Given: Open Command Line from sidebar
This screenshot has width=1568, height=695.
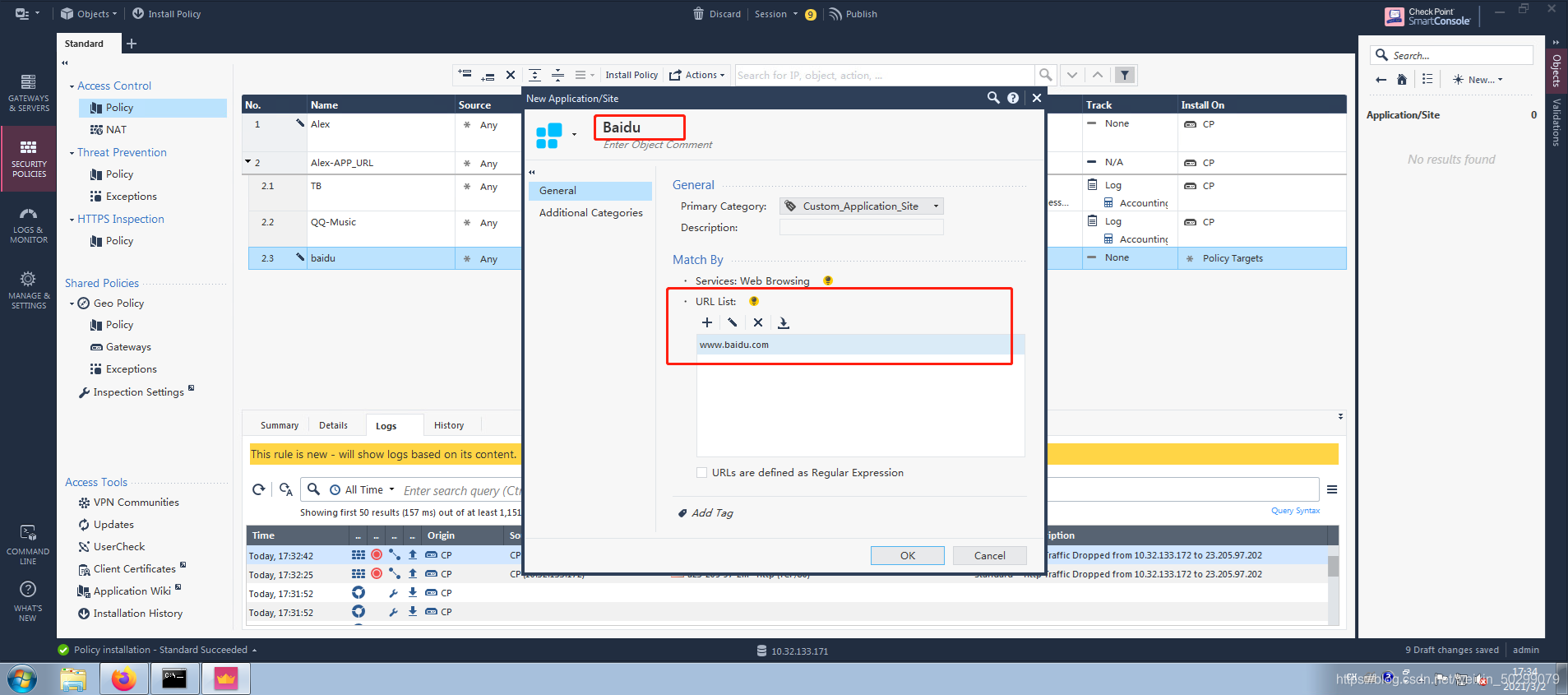Looking at the screenshot, I should click(x=28, y=544).
